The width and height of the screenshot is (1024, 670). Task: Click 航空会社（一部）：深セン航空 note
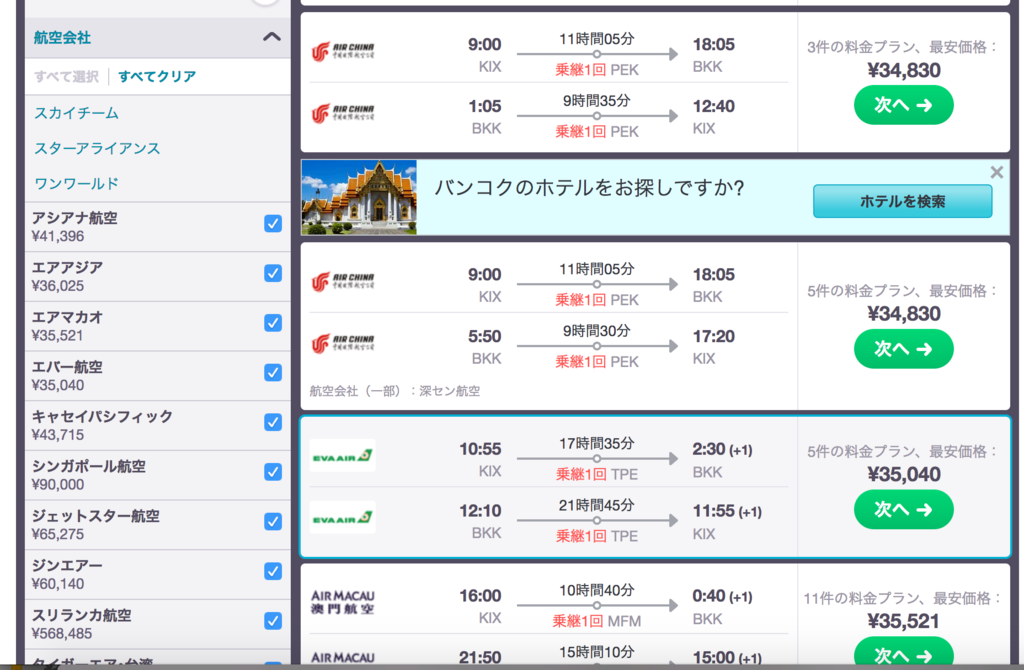coord(394,391)
